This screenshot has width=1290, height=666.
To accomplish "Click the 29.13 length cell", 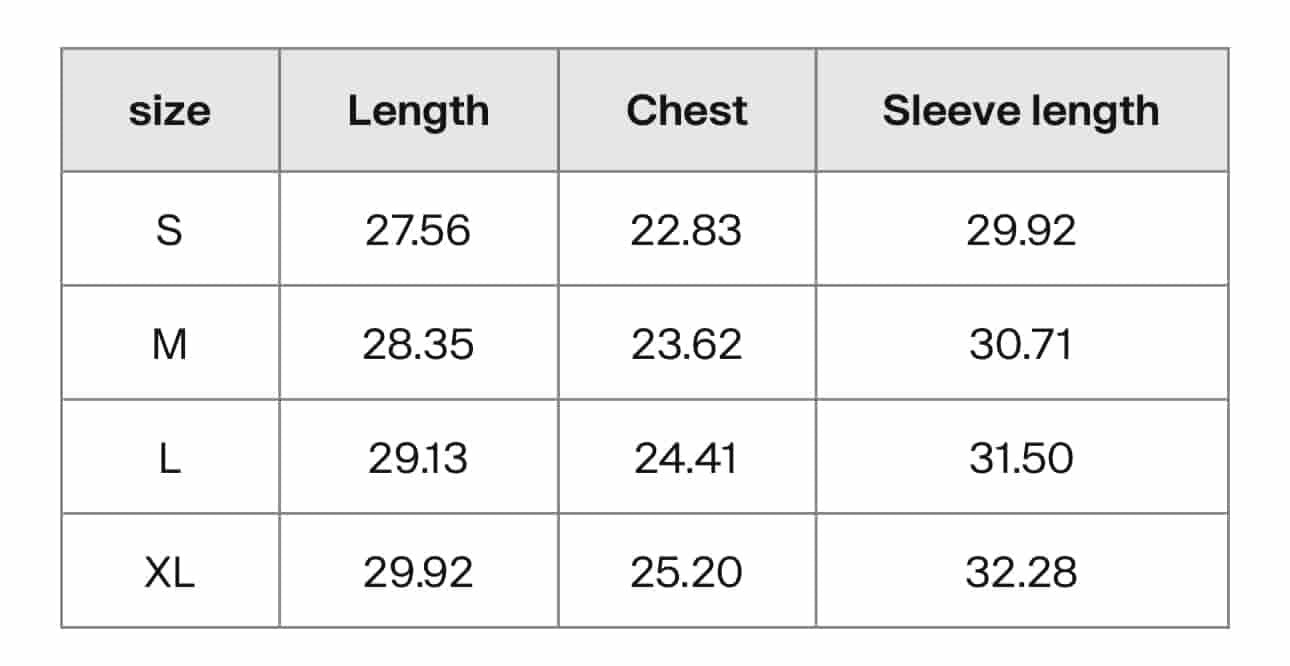I will tap(418, 458).
